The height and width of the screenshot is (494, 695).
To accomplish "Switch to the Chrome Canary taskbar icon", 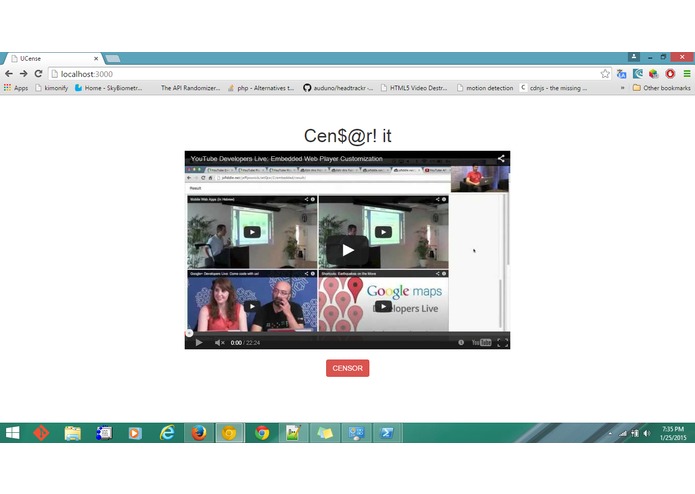I will pos(229,433).
